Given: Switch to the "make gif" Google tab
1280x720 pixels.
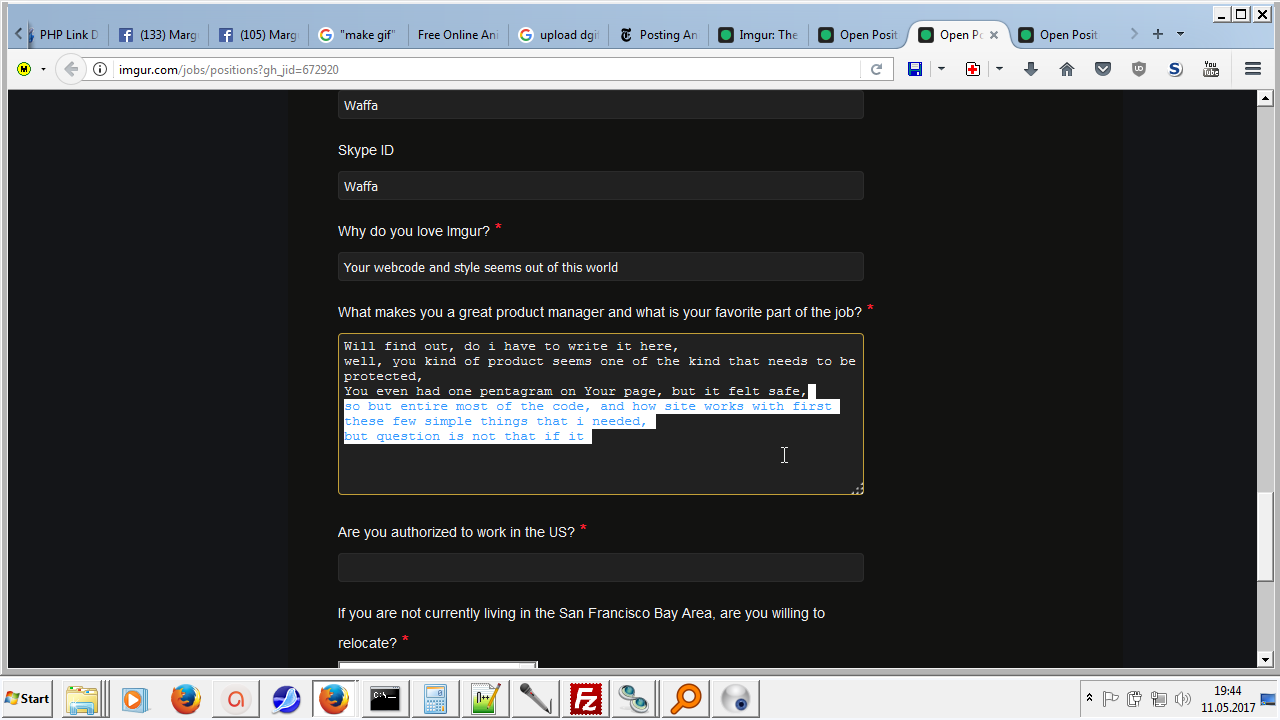Looking at the screenshot, I should click(358, 35).
